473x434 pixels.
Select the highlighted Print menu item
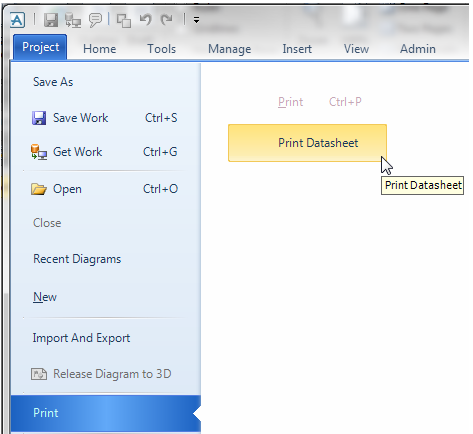pyautogui.click(x=105, y=413)
